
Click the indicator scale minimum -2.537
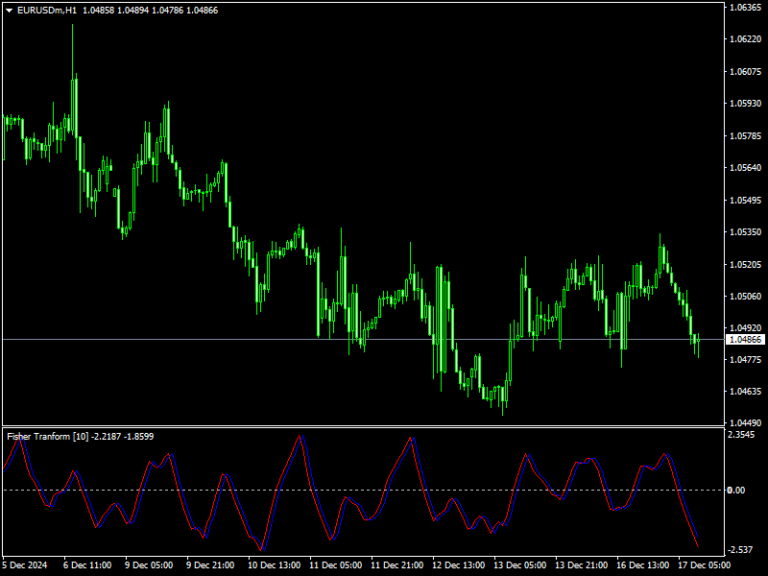(x=741, y=550)
